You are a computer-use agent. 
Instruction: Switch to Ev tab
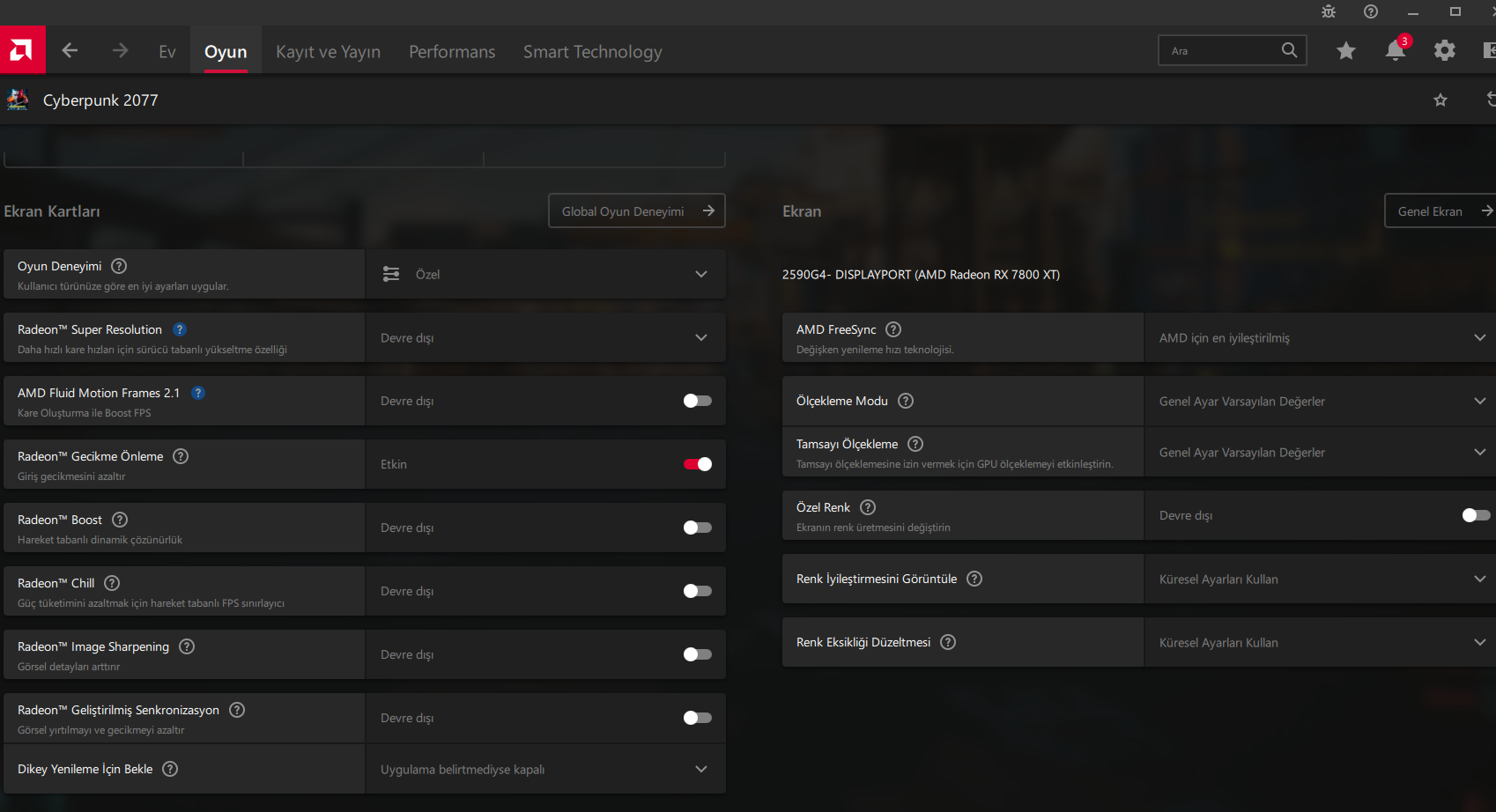pos(167,52)
